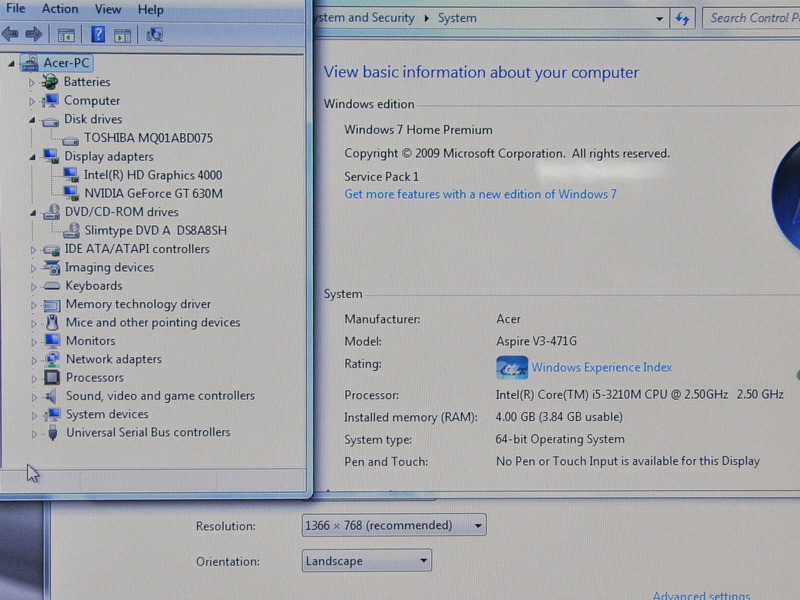This screenshot has width=800, height=600.
Task: Select the Sound, video and game controllers icon
Action: tap(52, 396)
